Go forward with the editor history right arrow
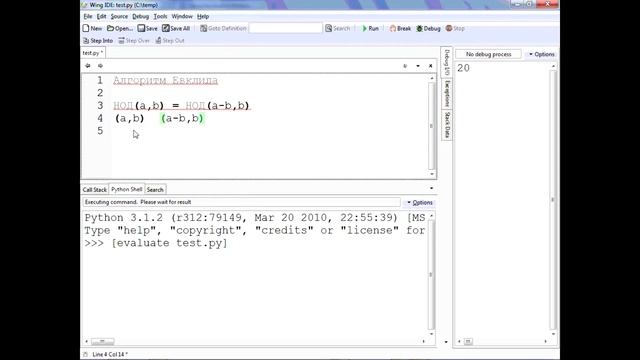 tap(100, 66)
